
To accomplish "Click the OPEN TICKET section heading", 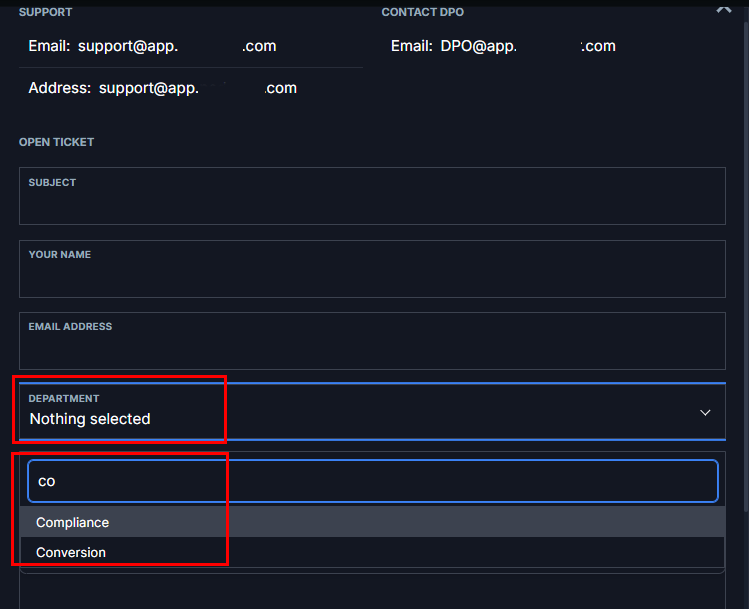I will click(x=56, y=142).
